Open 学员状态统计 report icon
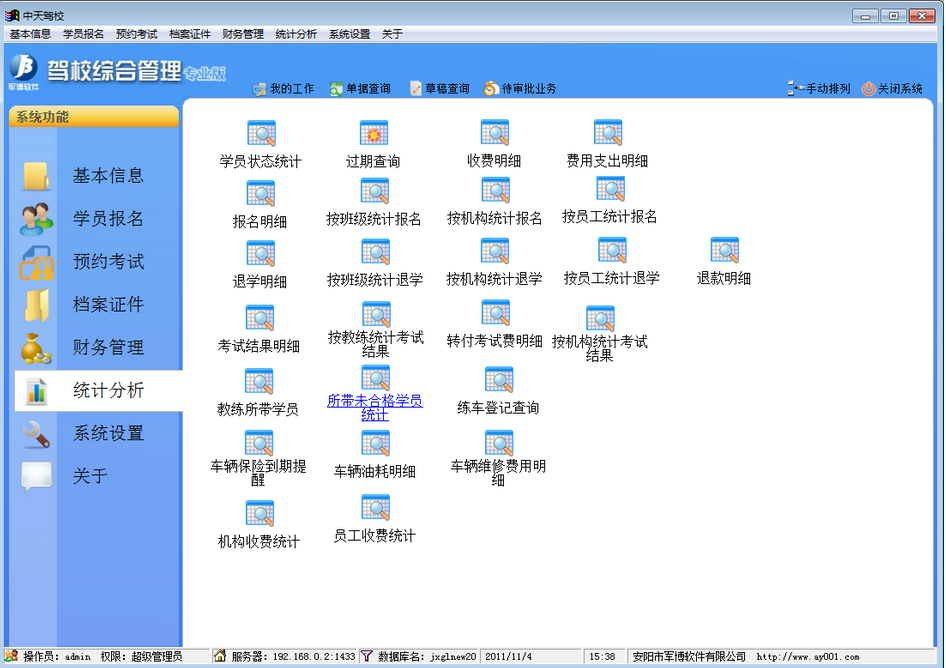946x668 pixels. click(261, 133)
